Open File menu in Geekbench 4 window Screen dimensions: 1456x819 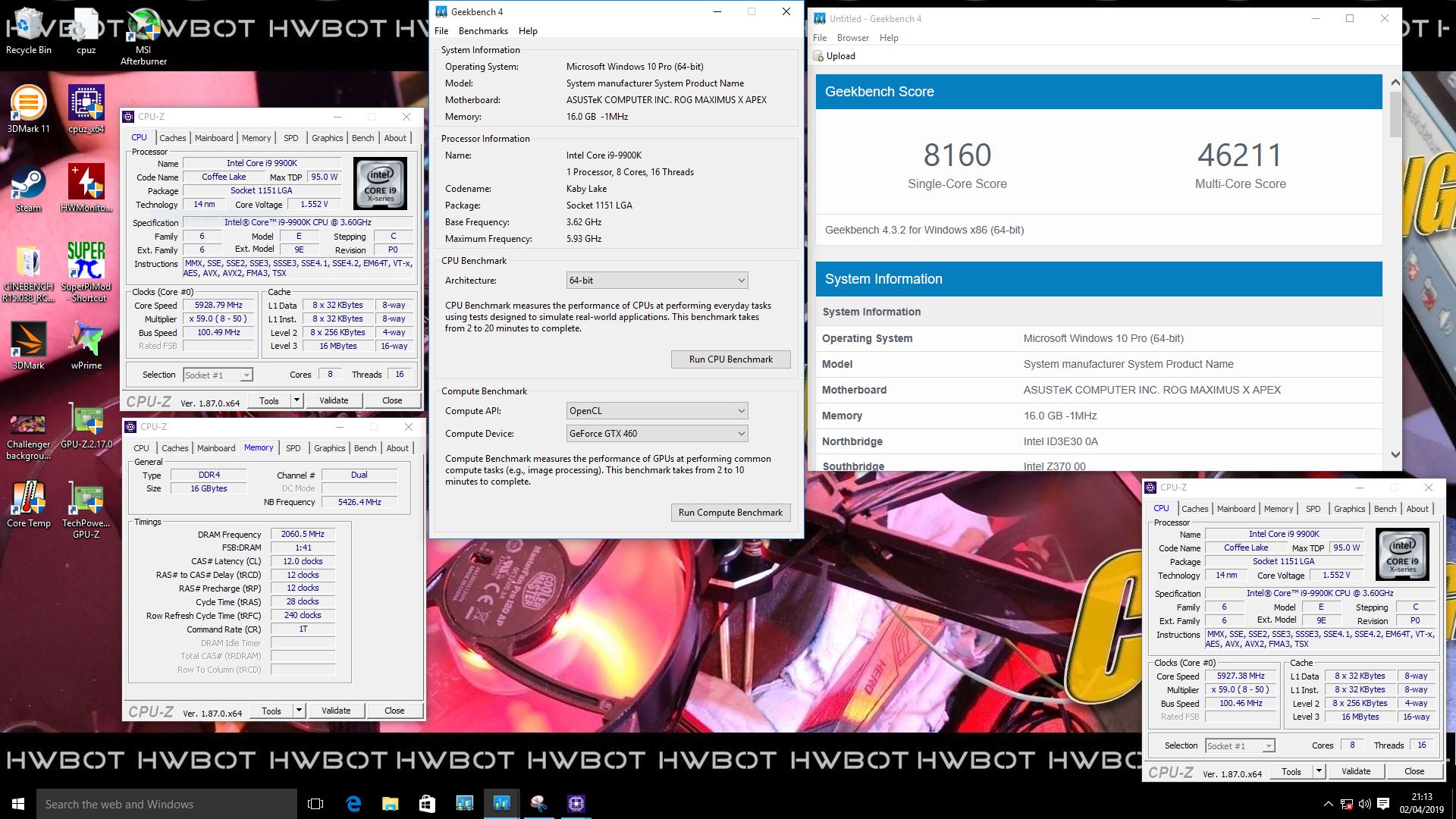click(441, 31)
